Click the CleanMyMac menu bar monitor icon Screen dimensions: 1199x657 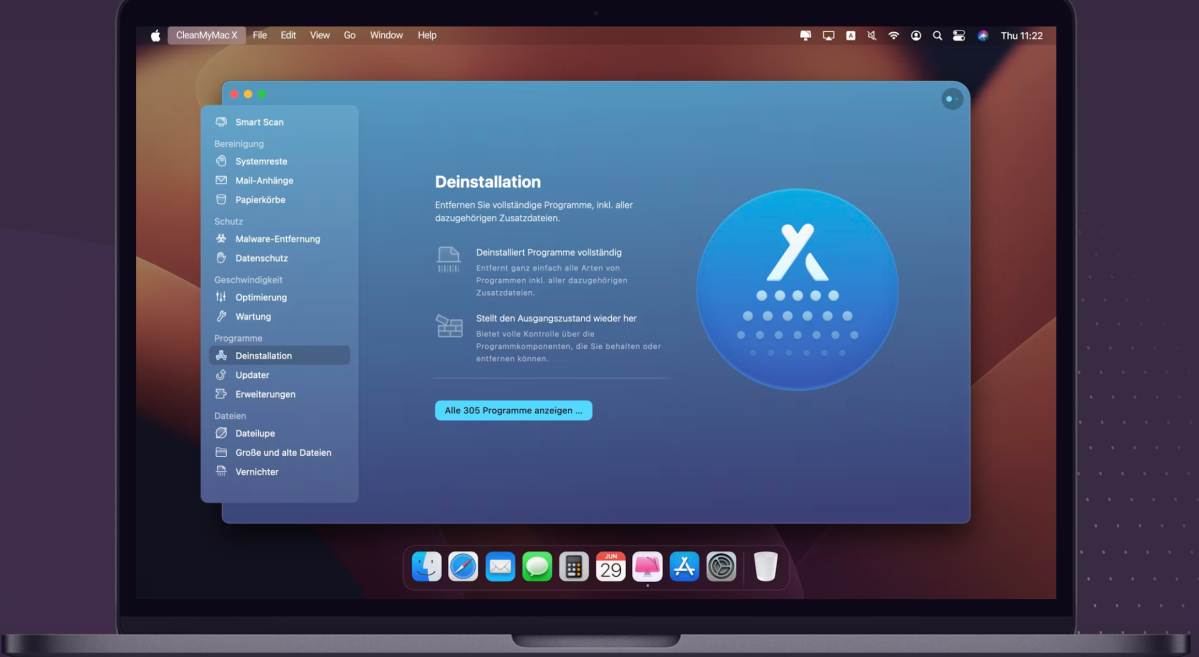click(805, 35)
